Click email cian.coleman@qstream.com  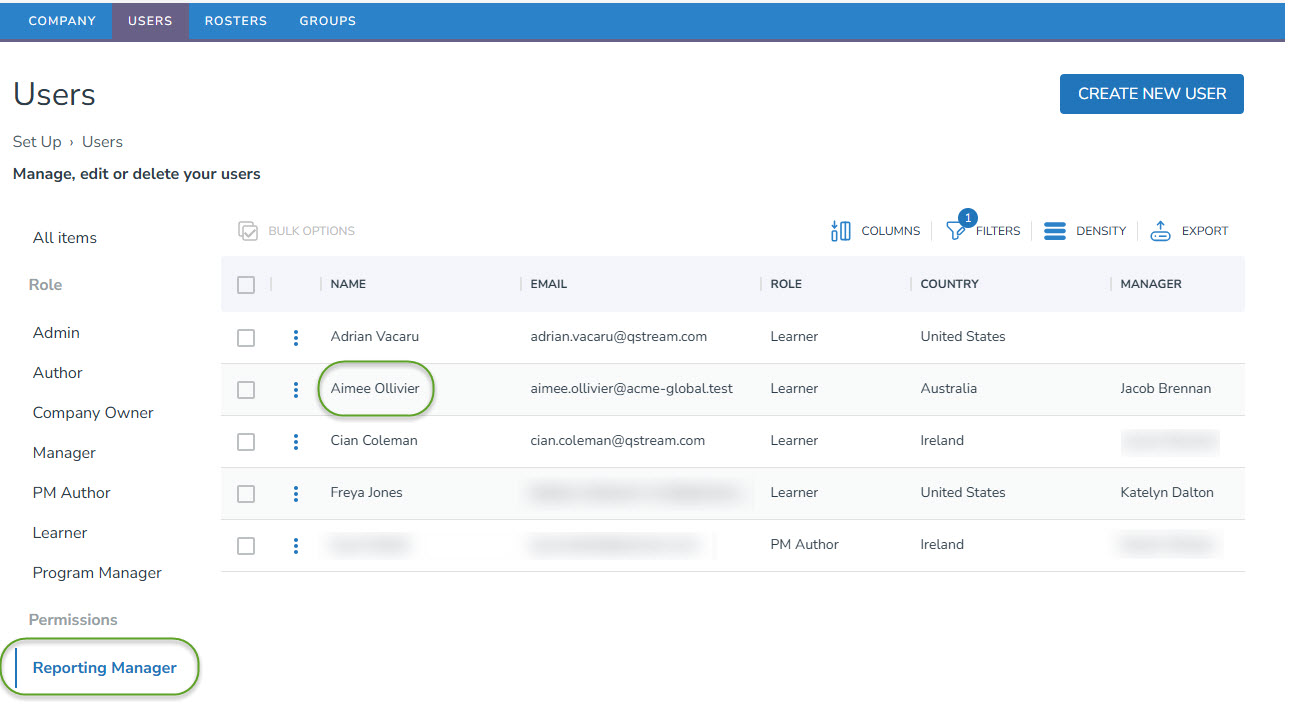click(618, 441)
